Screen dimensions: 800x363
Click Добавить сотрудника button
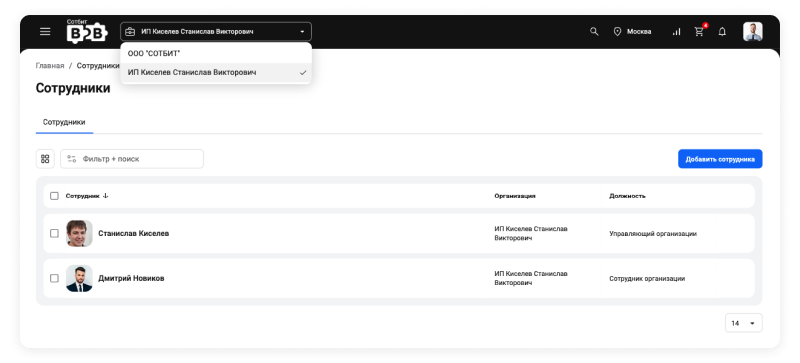(720, 159)
